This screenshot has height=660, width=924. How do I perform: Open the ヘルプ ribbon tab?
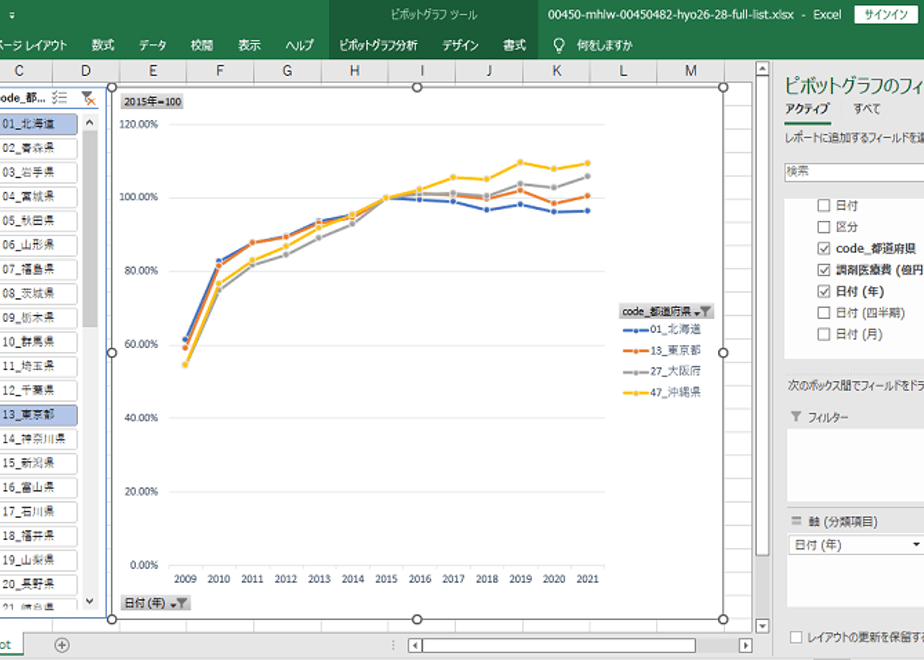click(x=299, y=45)
